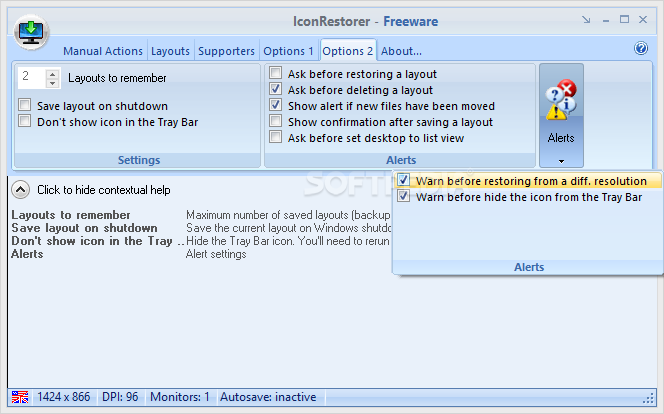Click the Monitors: 1 status entry
The height and width of the screenshot is (414, 664).
click(x=180, y=397)
